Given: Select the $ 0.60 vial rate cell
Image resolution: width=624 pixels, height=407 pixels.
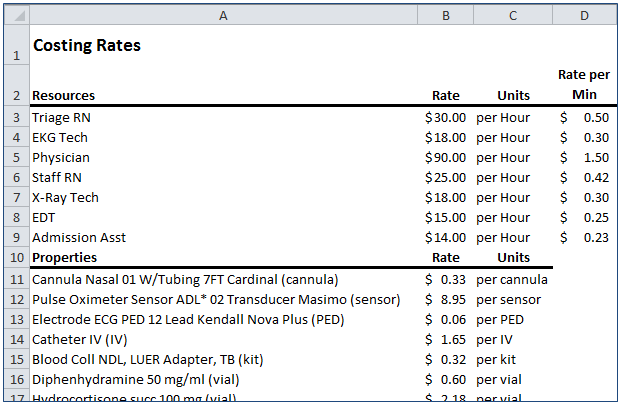Looking at the screenshot, I should 445,379.
